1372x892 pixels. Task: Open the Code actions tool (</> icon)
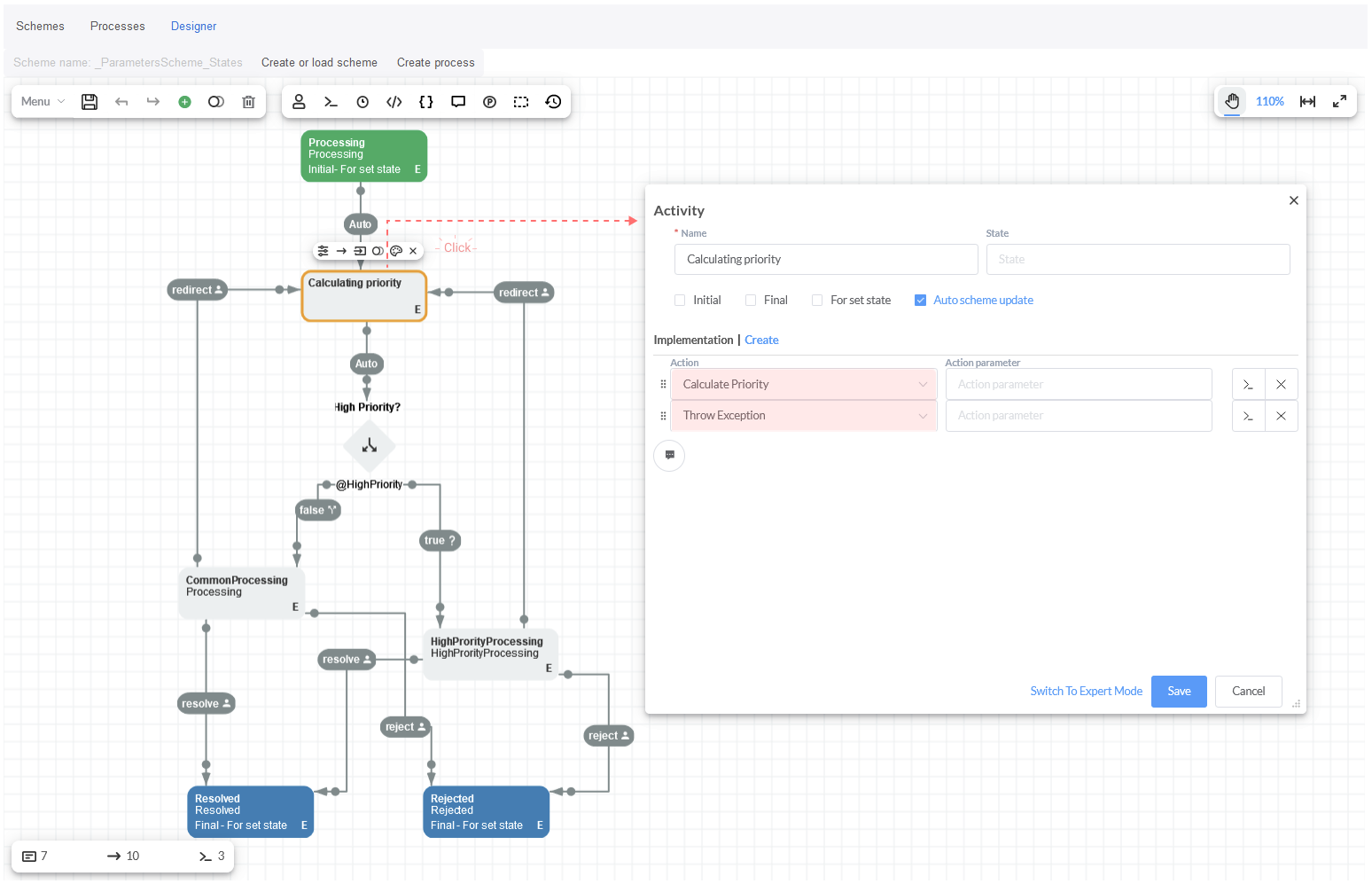(394, 102)
